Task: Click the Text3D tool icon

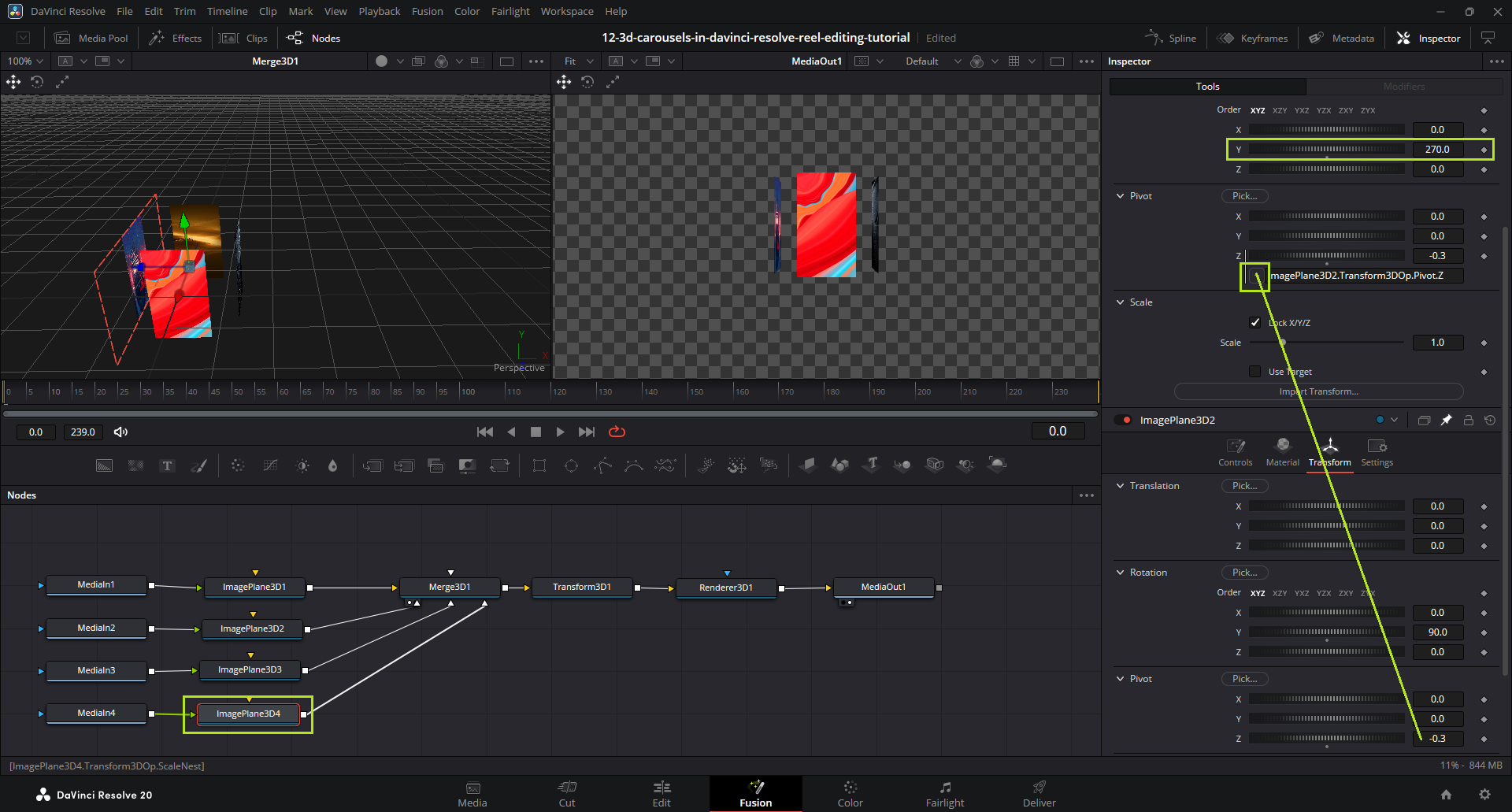Action: (x=871, y=465)
